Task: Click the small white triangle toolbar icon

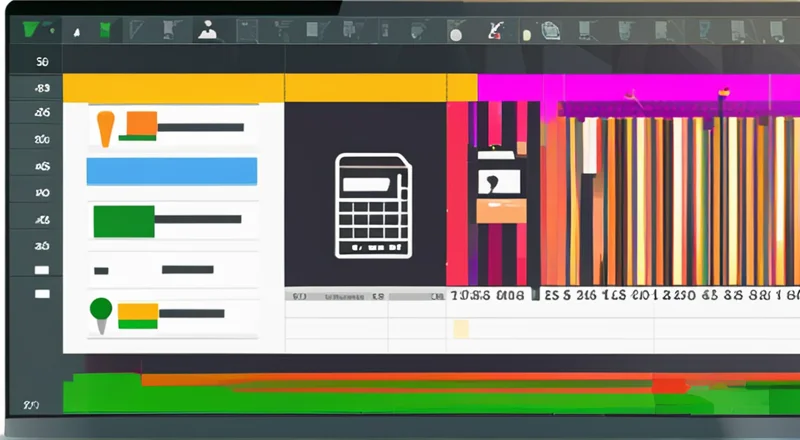Action: [77, 32]
